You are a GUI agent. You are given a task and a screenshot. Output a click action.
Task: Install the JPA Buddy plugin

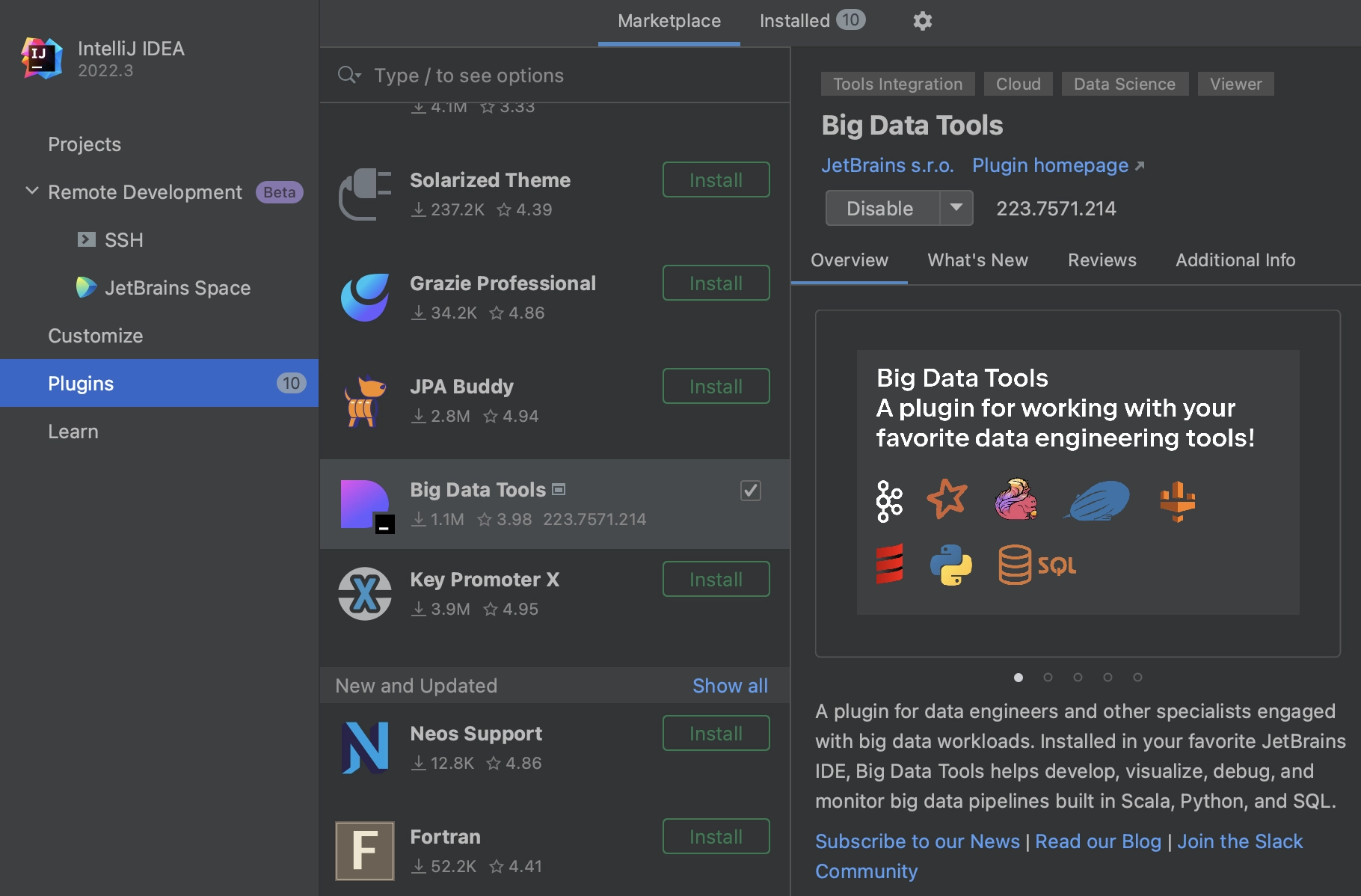pyautogui.click(x=716, y=386)
